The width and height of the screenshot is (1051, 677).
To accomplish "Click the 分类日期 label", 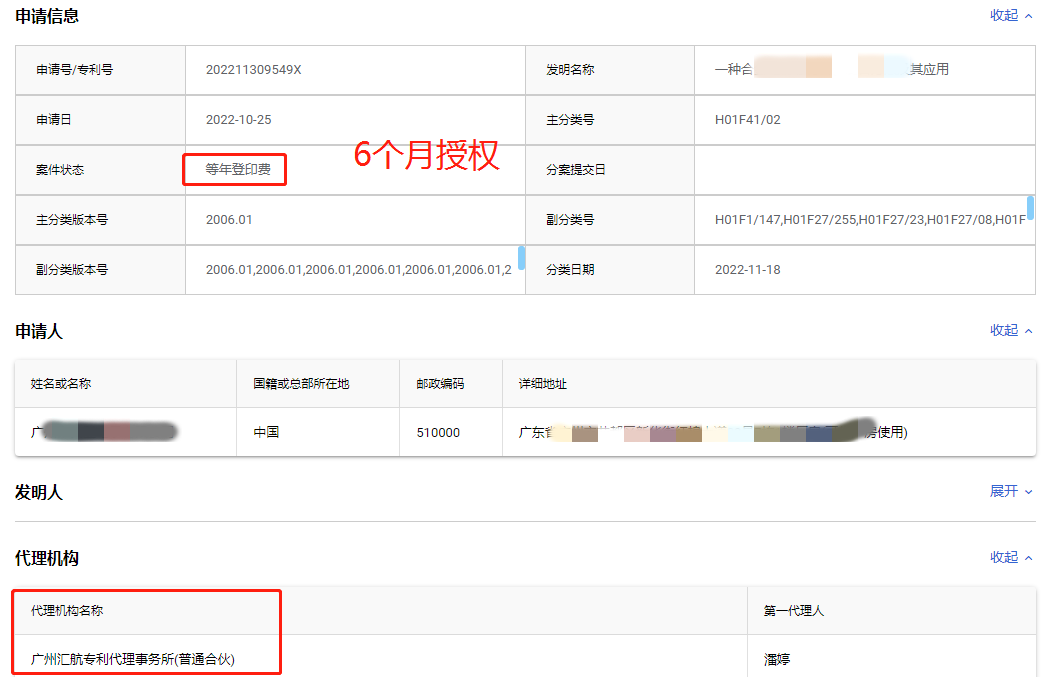I will [x=570, y=270].
